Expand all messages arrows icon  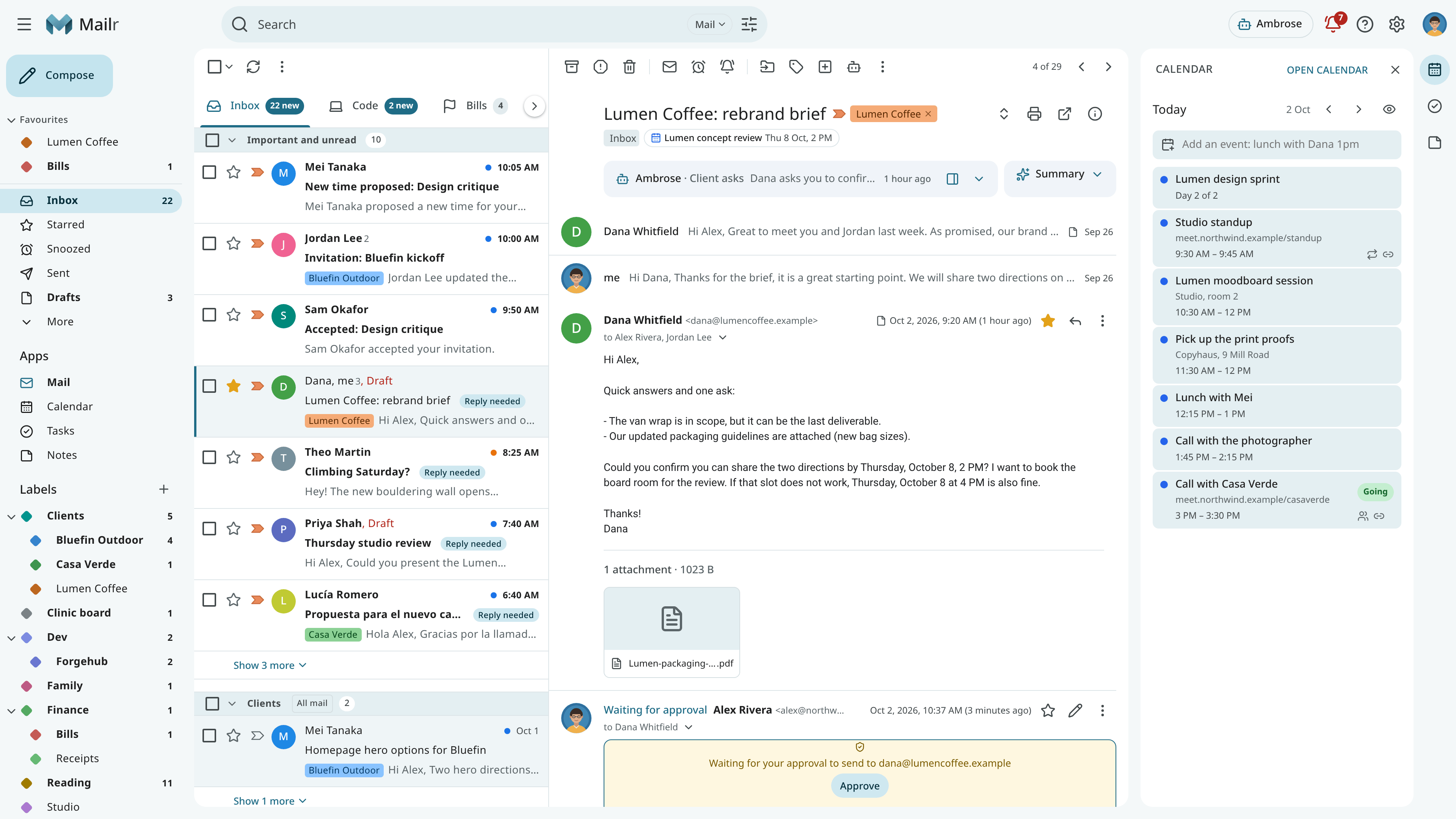pos(1004,114)
